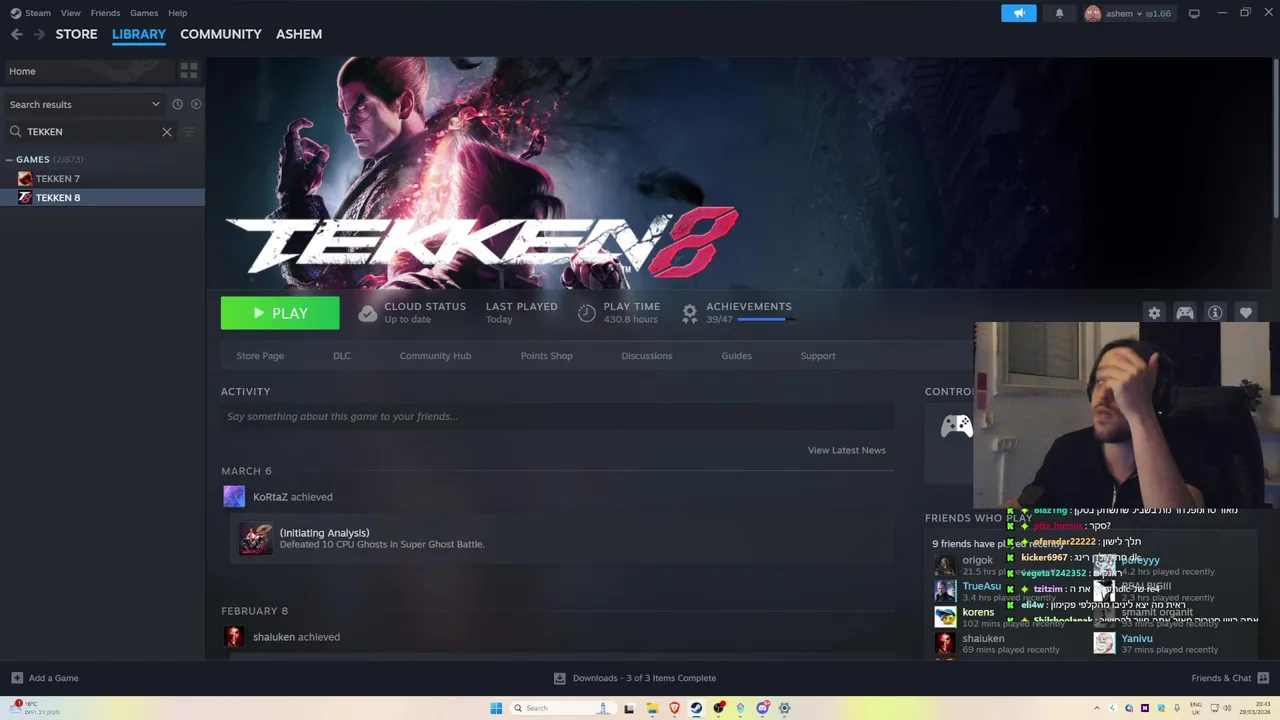This screenshot has height=720, width=1280.
Task: Open the notifications bell
Action: coord(1059,13)
